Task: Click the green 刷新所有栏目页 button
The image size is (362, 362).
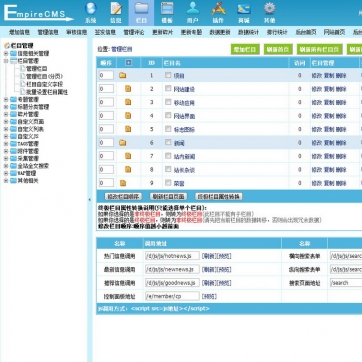Action: click(320, 49)
